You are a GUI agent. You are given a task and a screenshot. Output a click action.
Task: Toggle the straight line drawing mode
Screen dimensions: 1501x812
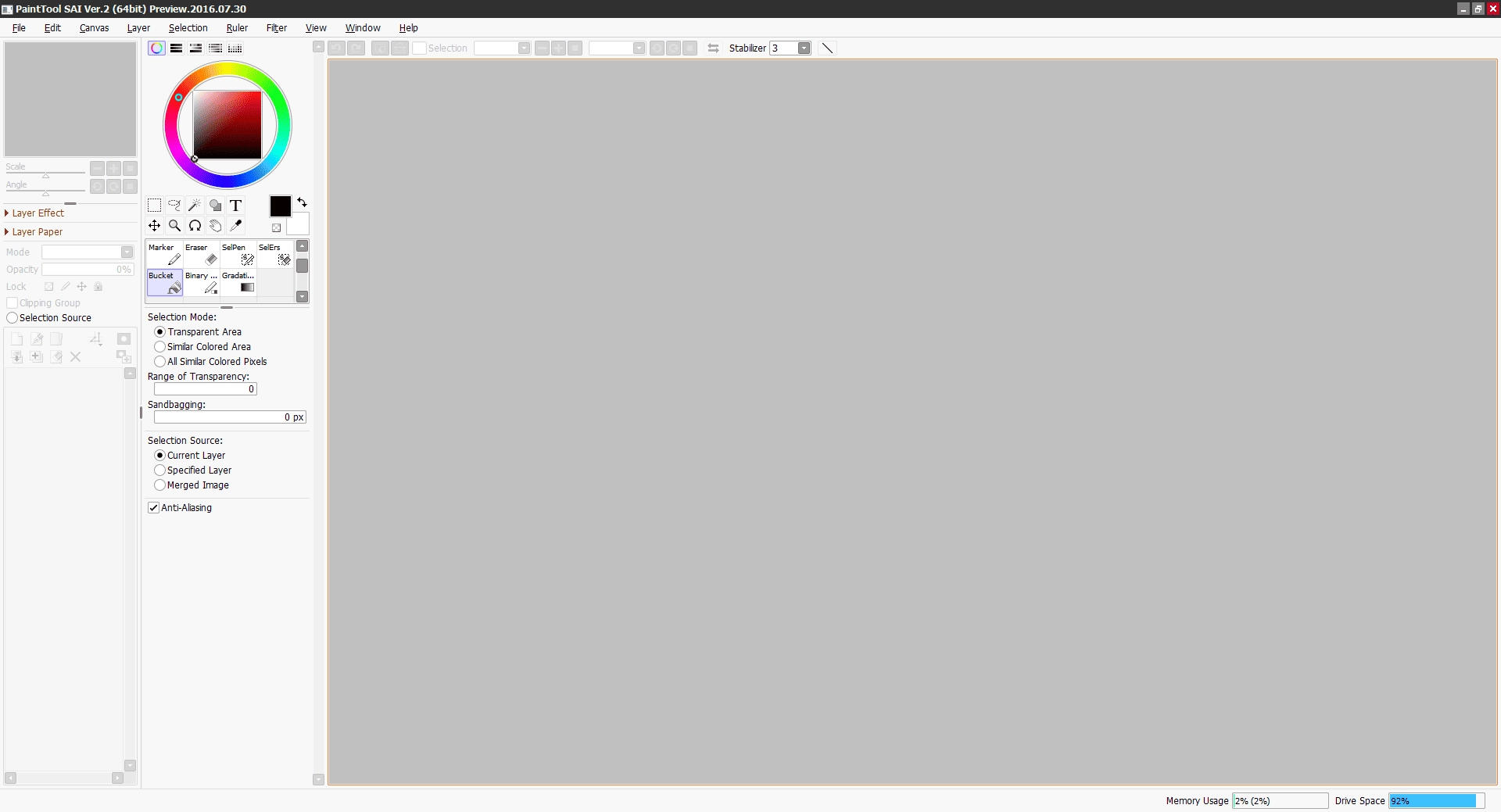coord(827,48)
